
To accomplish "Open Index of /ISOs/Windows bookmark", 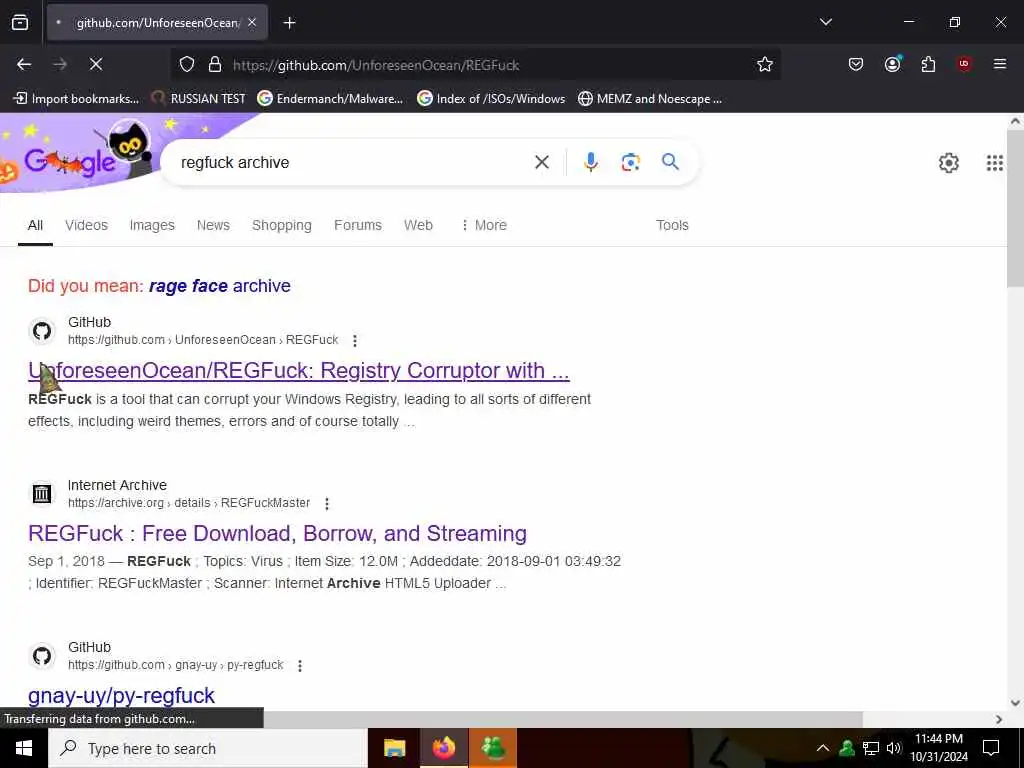I will click(x=491, y=99).
